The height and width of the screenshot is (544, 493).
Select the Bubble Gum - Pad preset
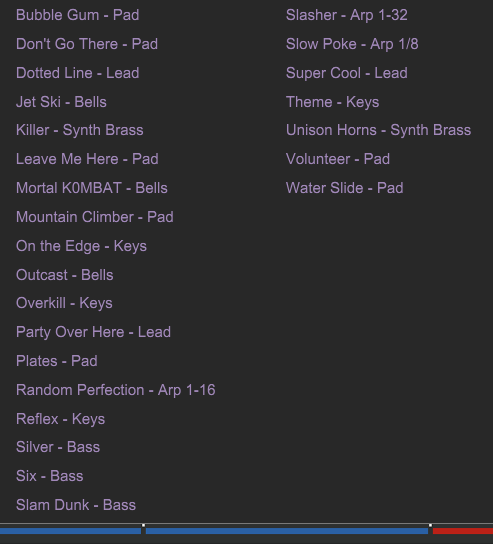(x=78, y=15)
